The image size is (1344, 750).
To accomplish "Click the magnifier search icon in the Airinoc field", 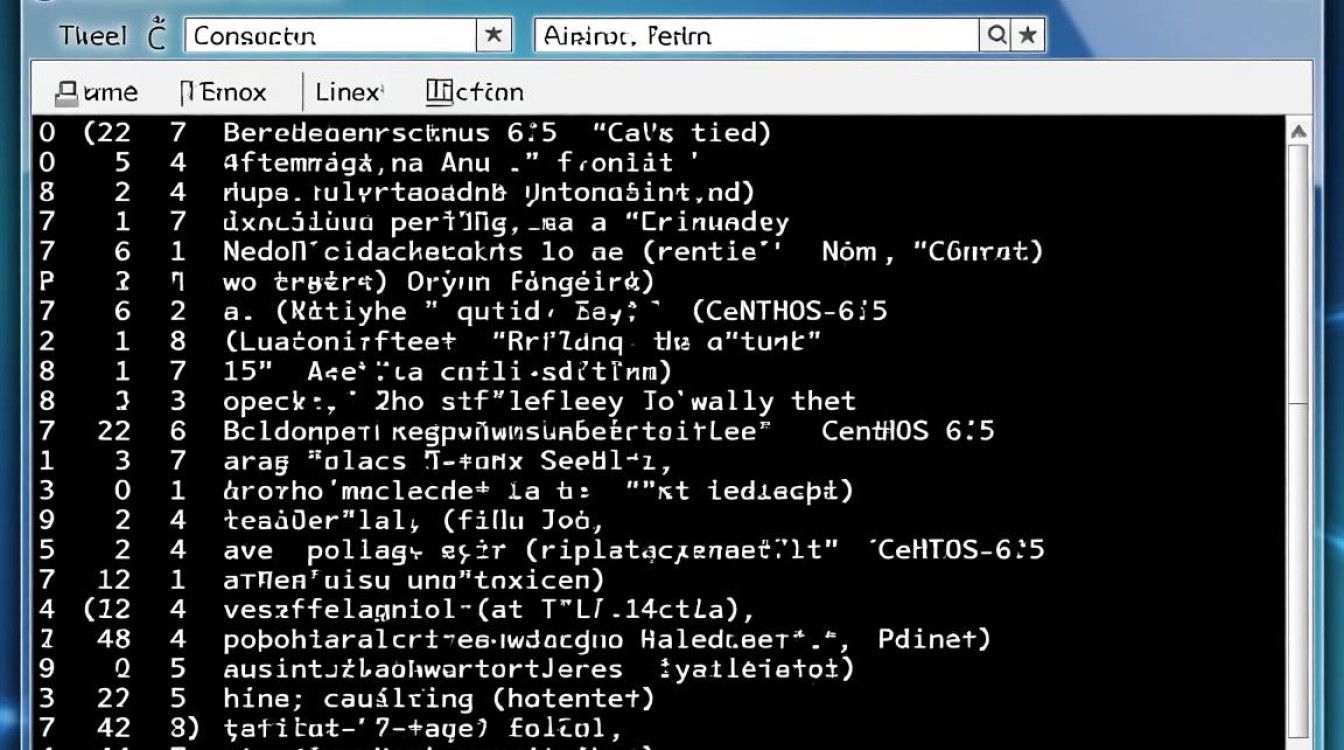I will tap(997, 36).
